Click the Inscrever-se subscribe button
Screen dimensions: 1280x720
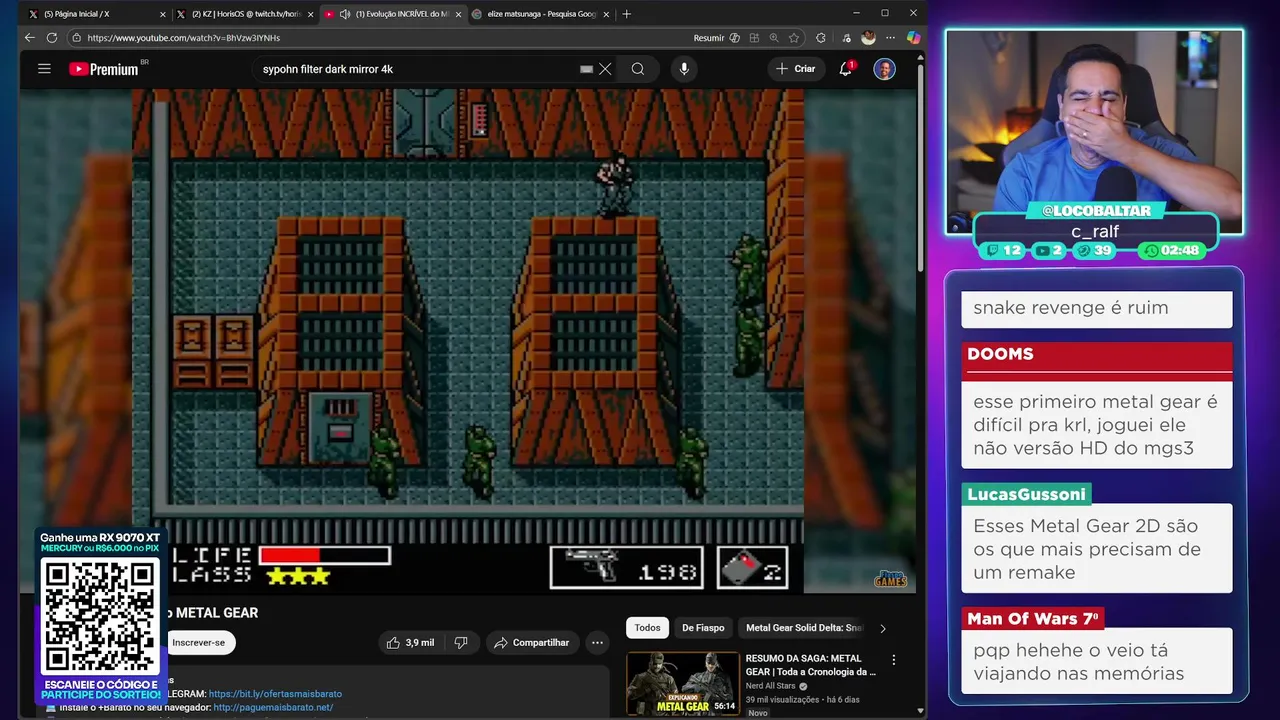(198, 642)
